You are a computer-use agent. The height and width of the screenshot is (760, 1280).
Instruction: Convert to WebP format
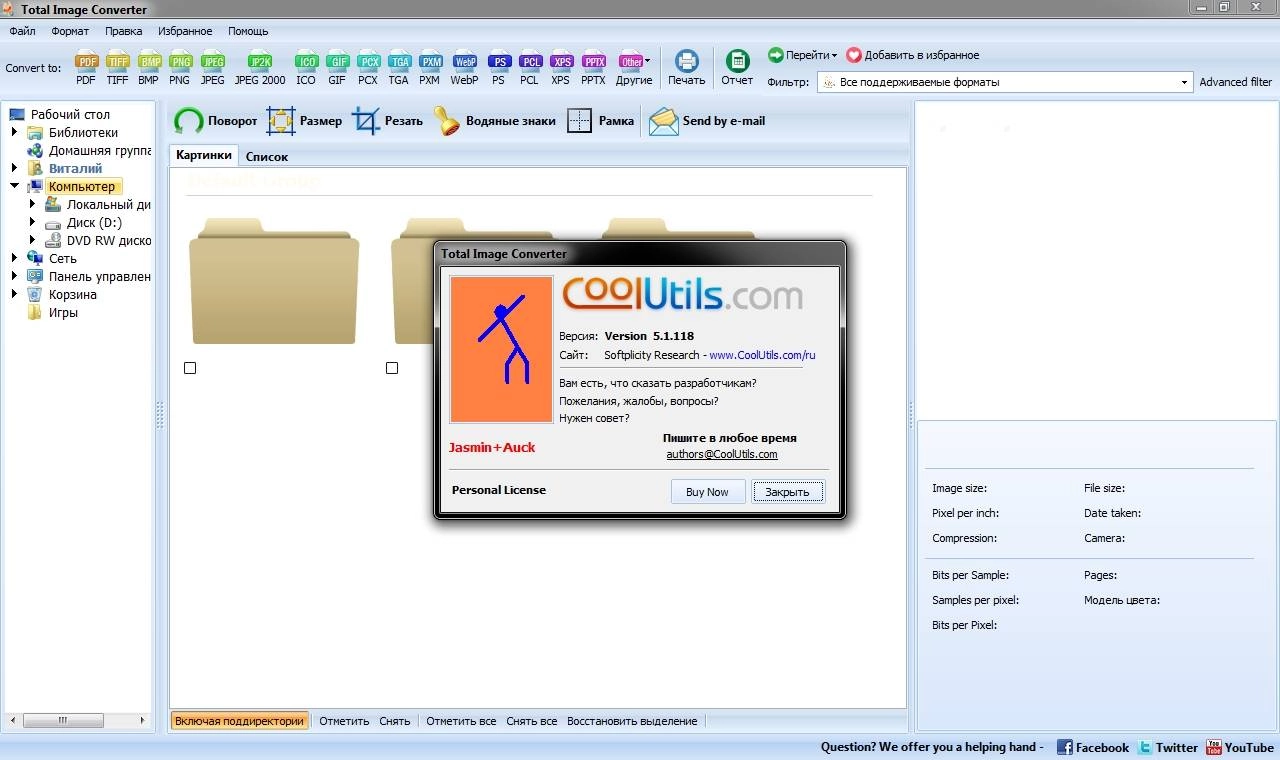[464, 68]
